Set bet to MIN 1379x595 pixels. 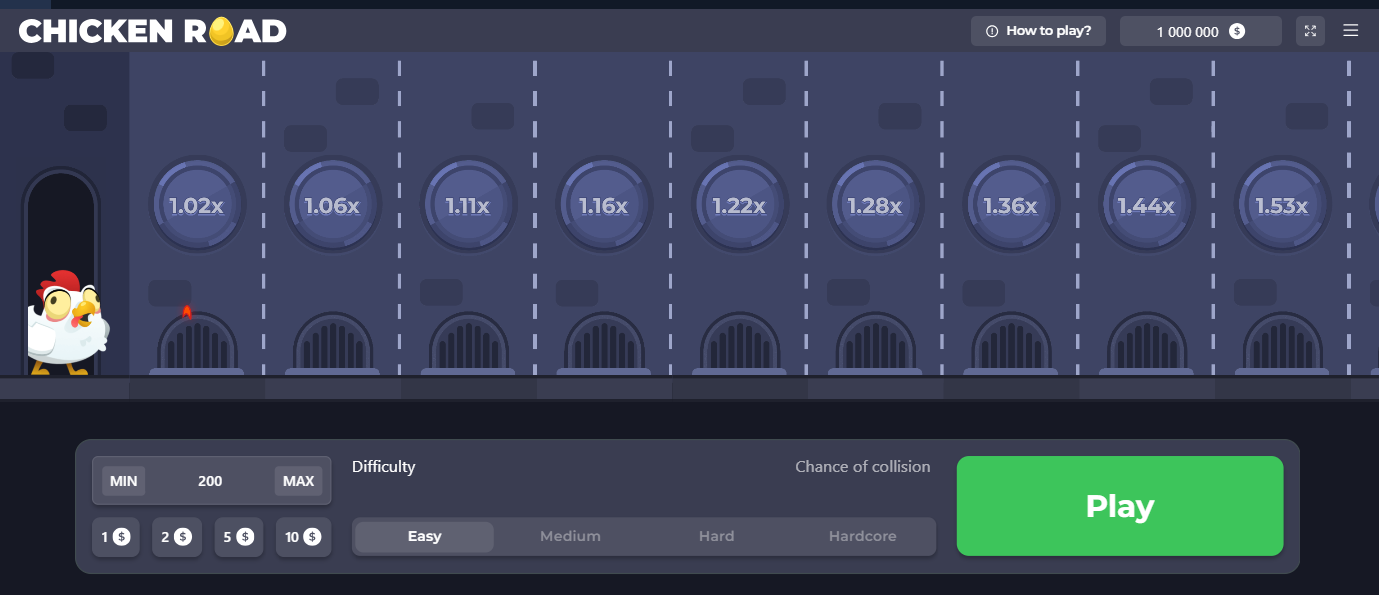tap(124, 481)
